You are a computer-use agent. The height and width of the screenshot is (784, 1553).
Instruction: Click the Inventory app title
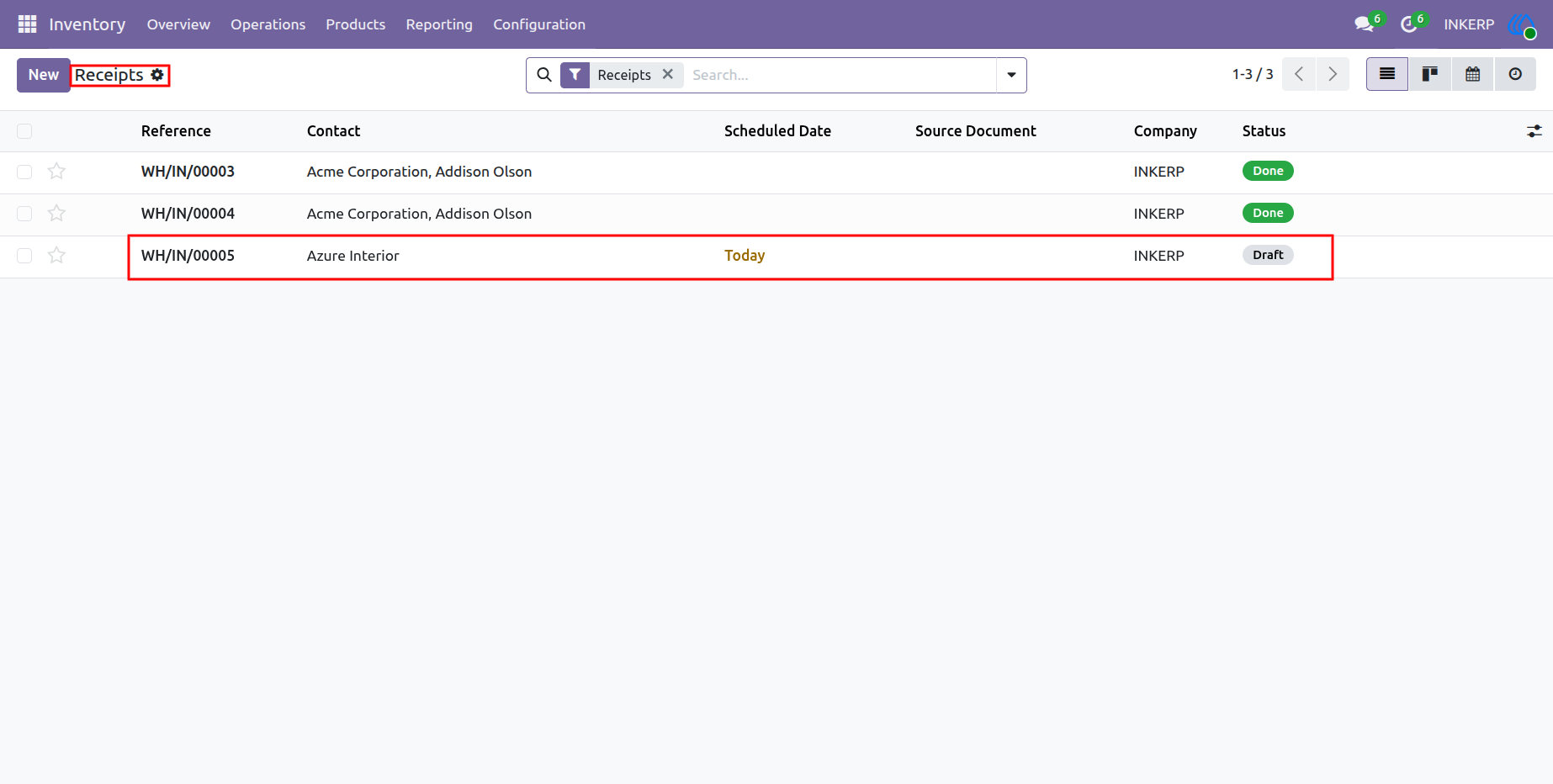(x=87, y=24)
